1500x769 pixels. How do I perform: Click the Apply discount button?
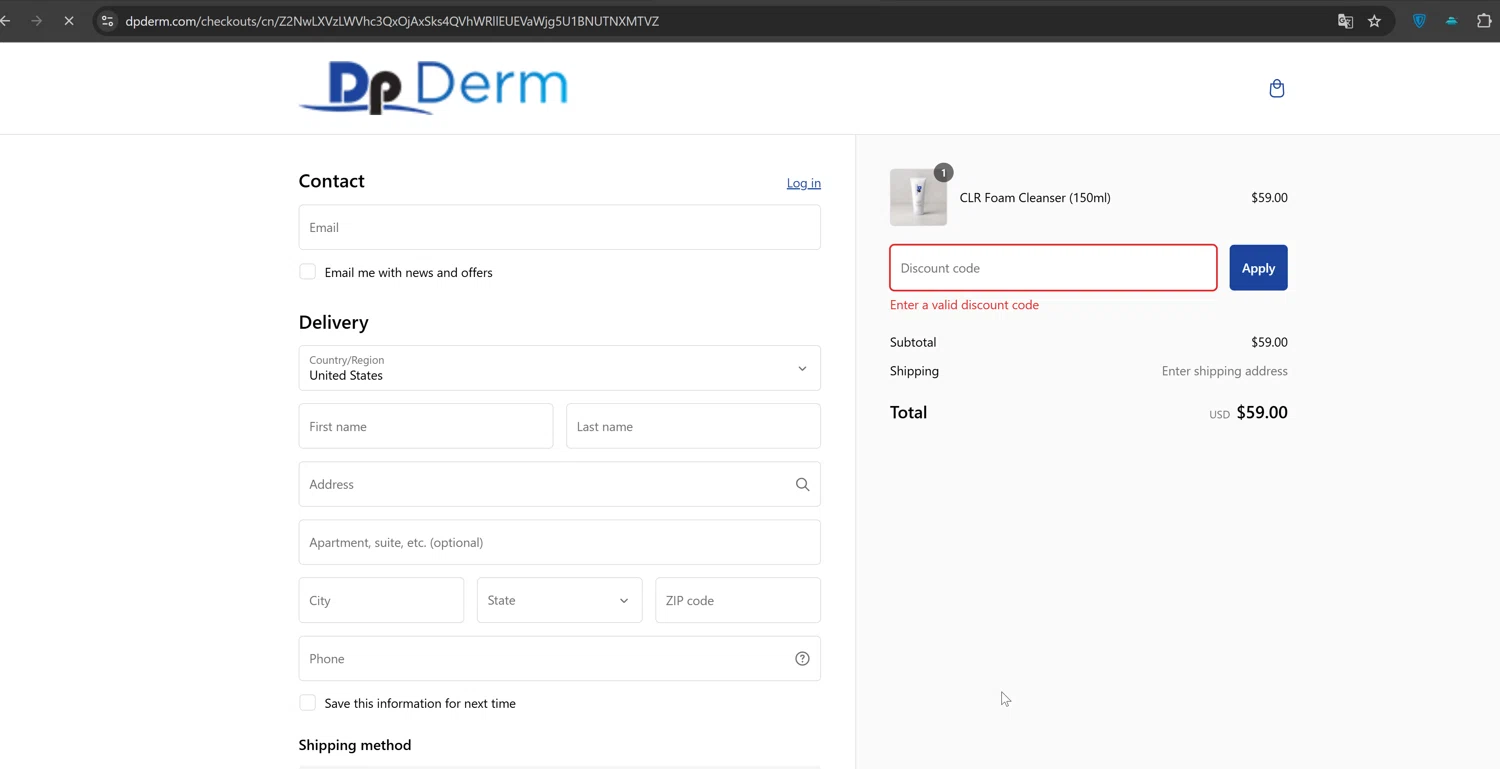[x=1258, y=268]
